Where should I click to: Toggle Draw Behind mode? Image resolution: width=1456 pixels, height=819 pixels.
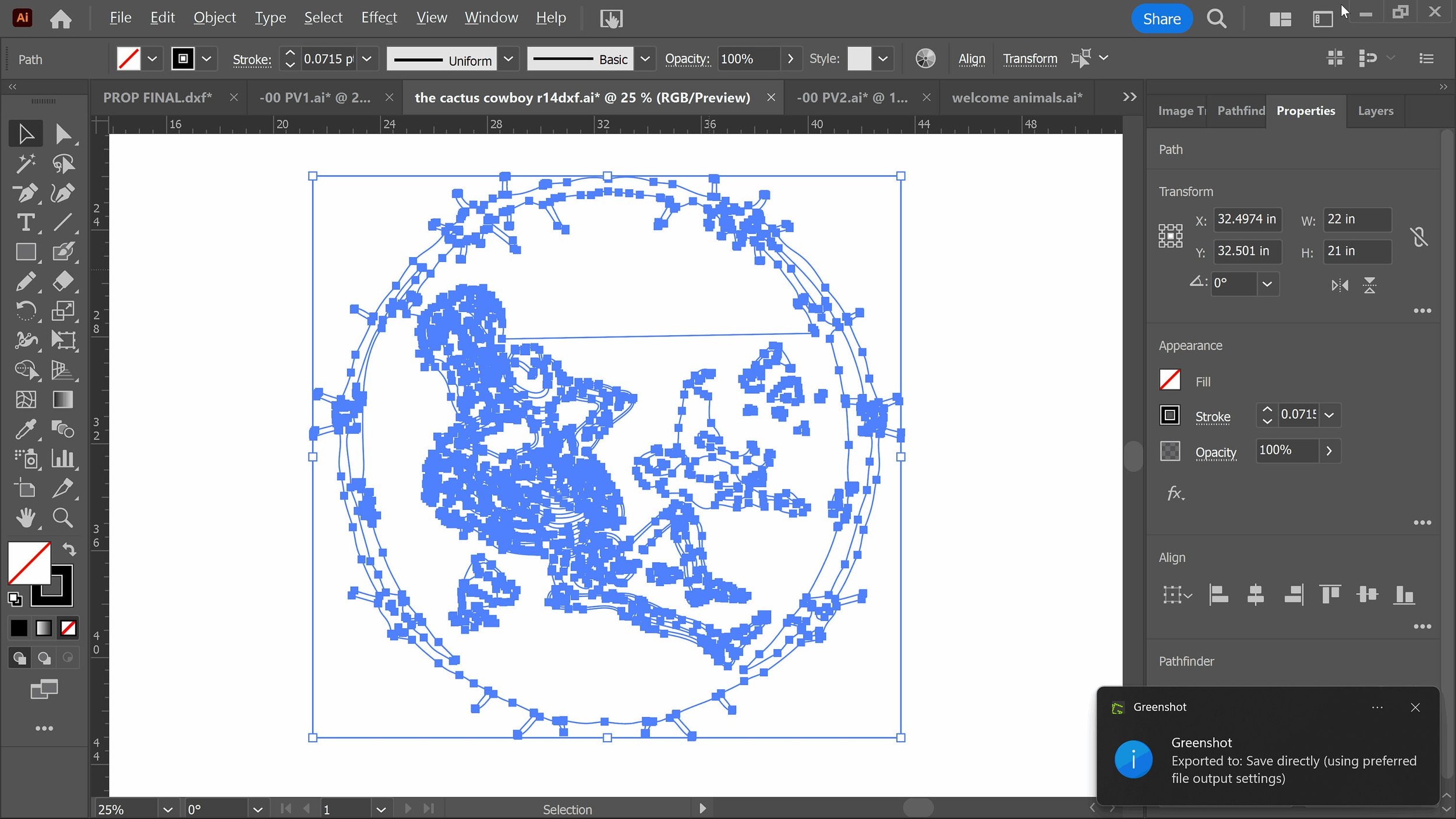pos(44,658)
